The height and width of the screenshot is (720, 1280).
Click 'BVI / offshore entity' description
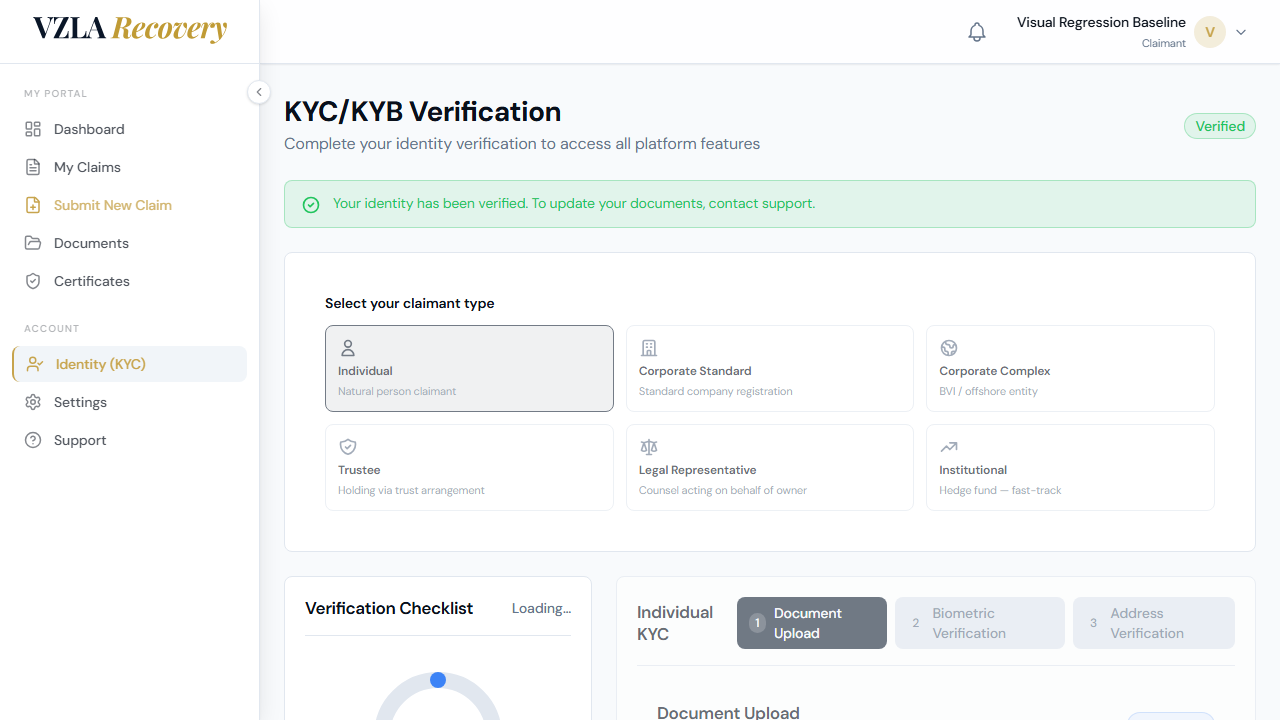(x=988, y=391)
